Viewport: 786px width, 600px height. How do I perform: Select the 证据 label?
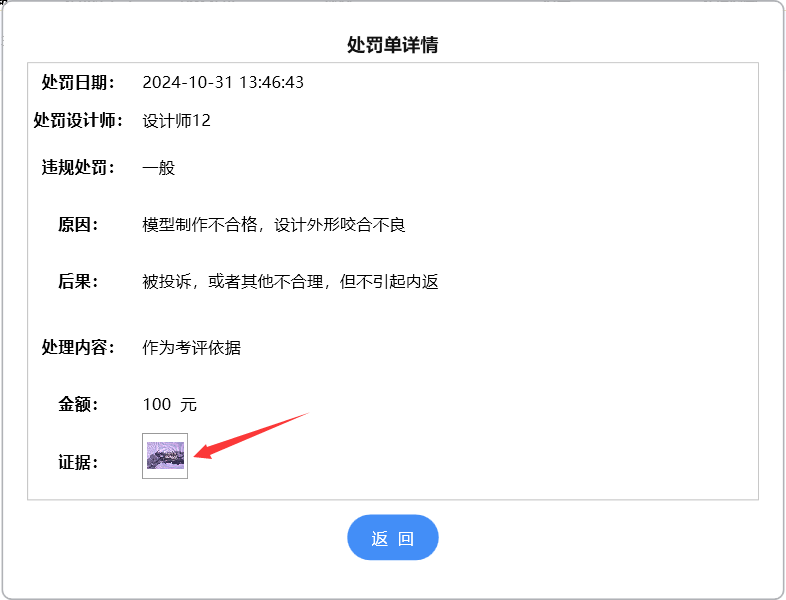(x=78, y=462)
